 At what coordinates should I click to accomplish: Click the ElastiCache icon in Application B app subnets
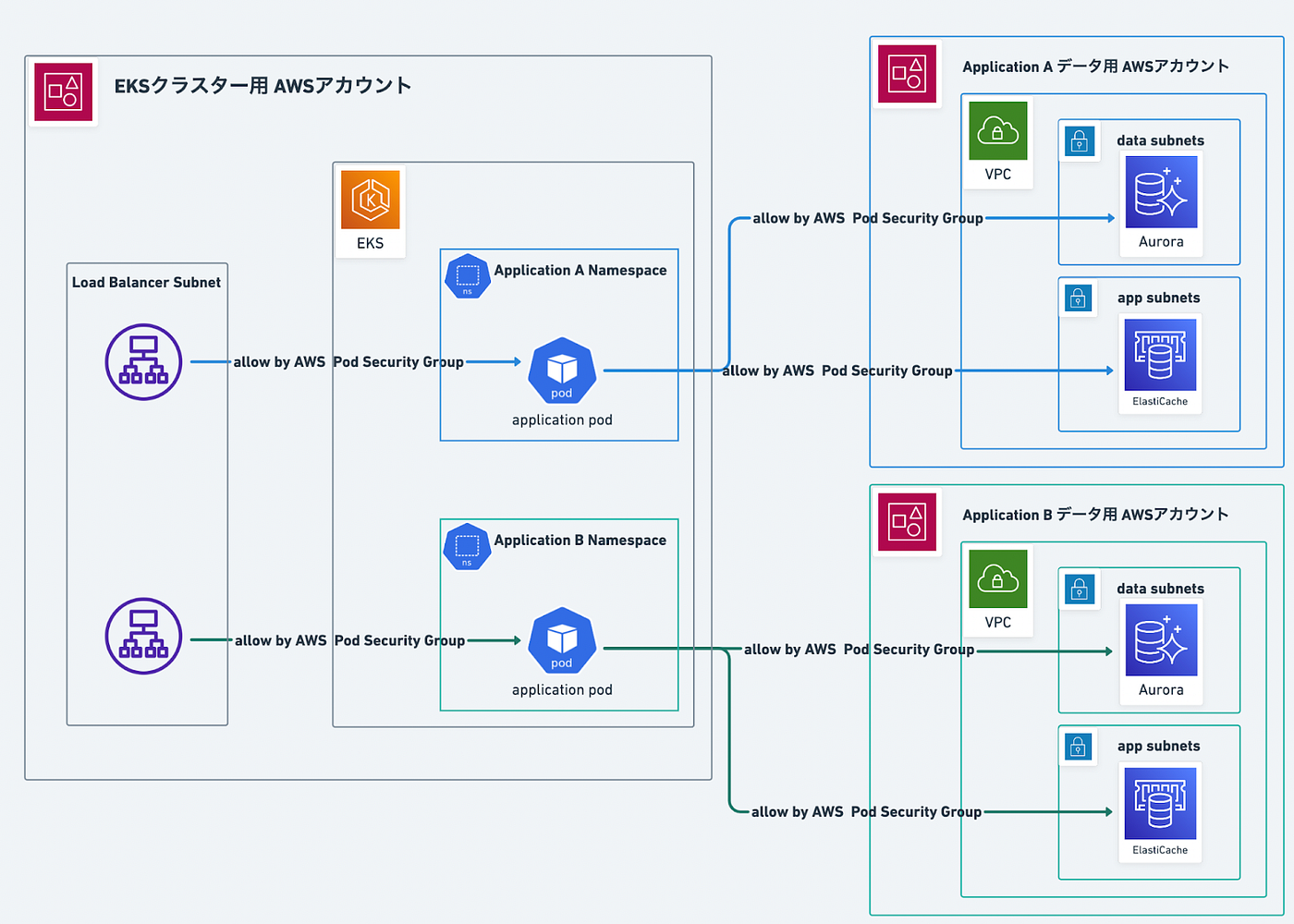(1160, 804)
